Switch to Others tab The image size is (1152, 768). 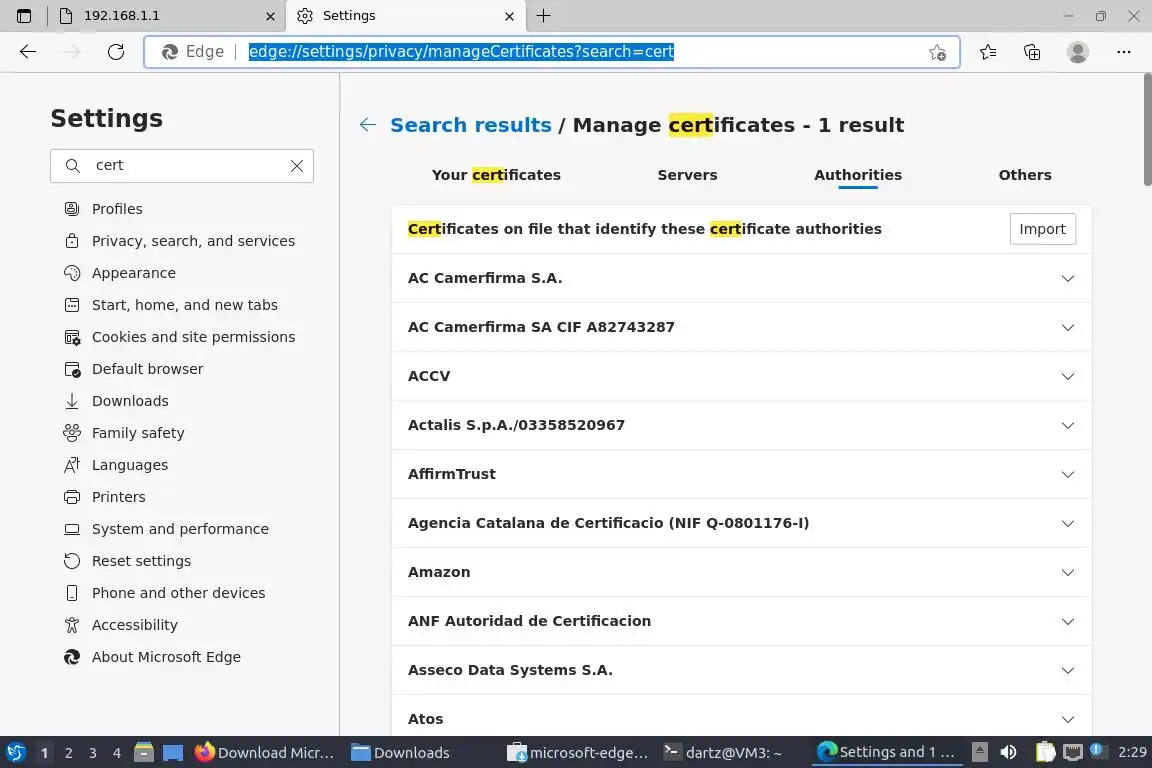click(1025, 175)
